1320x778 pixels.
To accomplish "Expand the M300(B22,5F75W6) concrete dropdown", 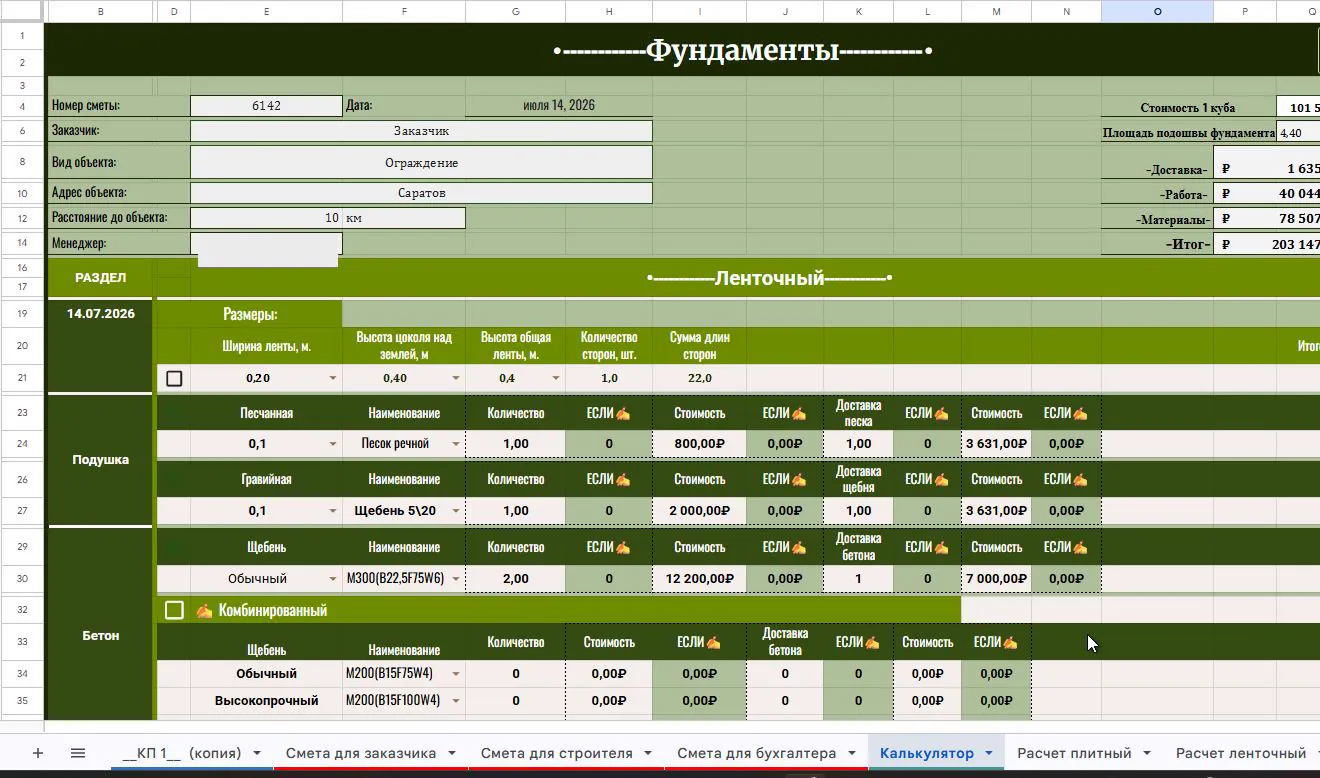I will 456,579.
